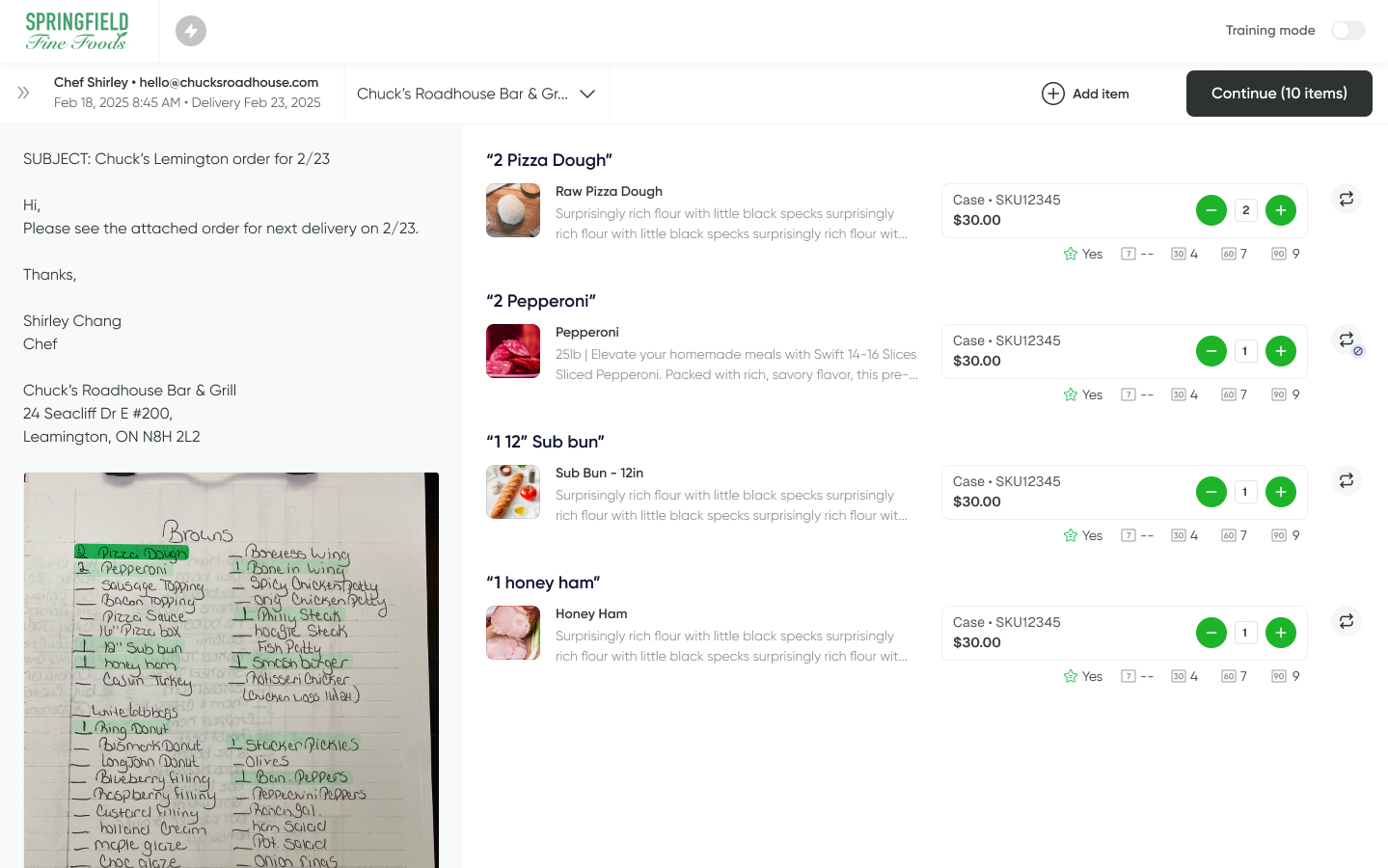Click 60-day icon under Sub Bun

(x=1228, y=535)
